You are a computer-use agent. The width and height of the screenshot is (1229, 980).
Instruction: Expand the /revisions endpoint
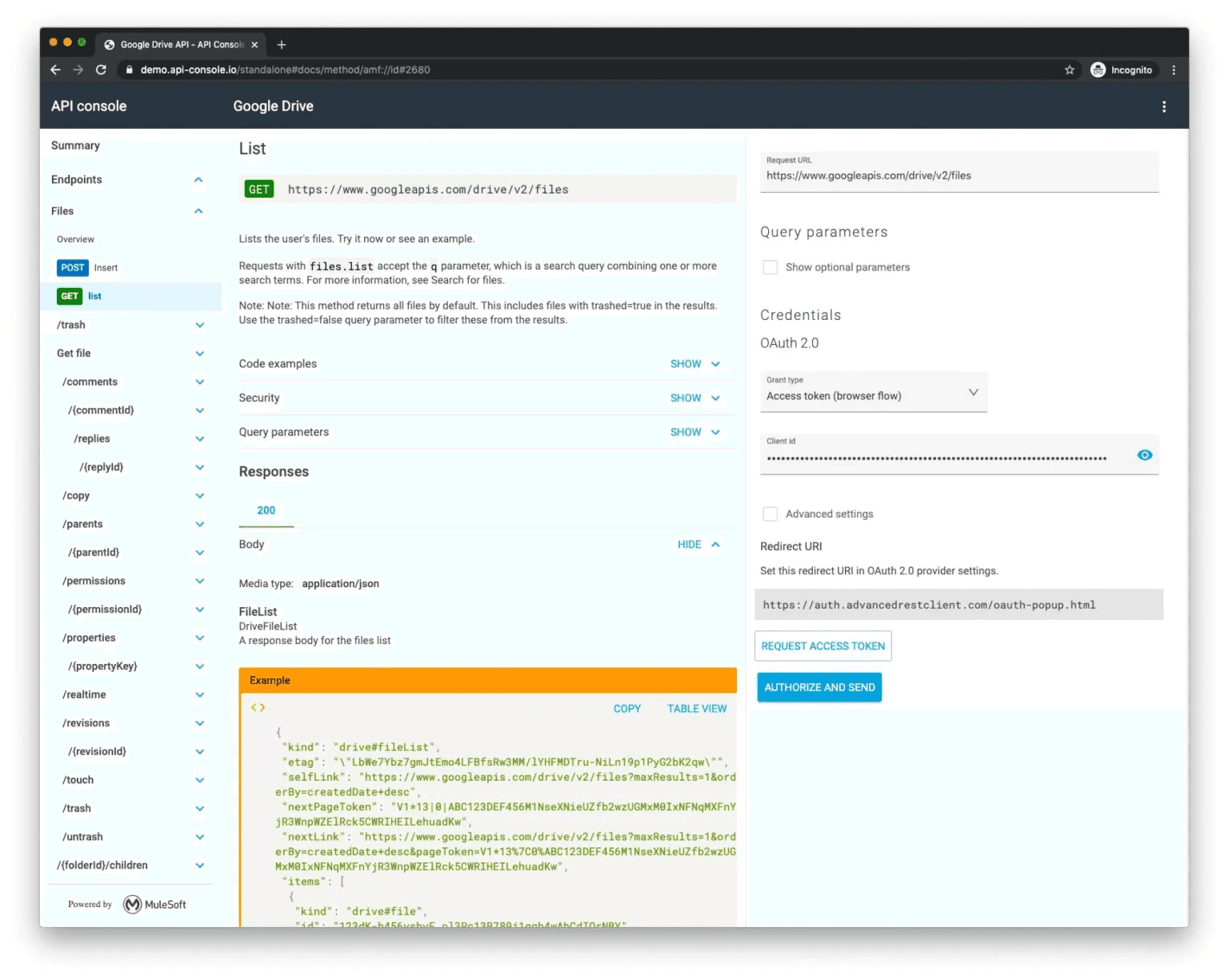(199, 723)
